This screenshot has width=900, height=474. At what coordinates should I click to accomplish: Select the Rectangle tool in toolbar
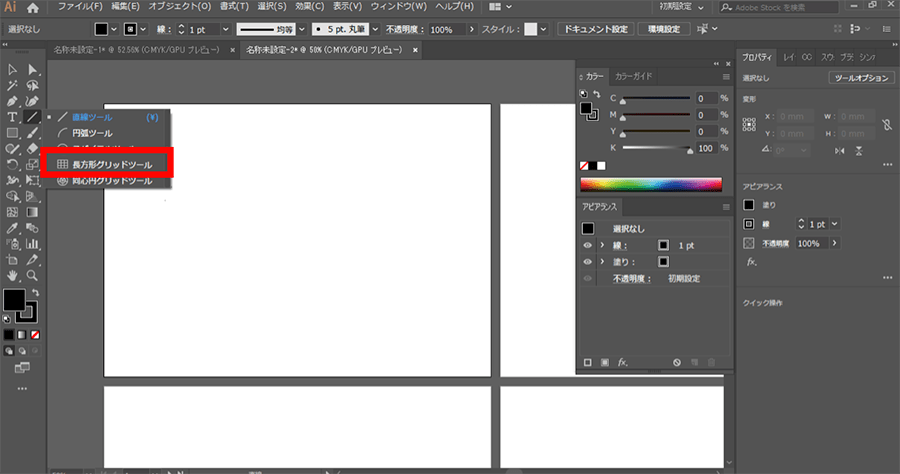point(12,133)
